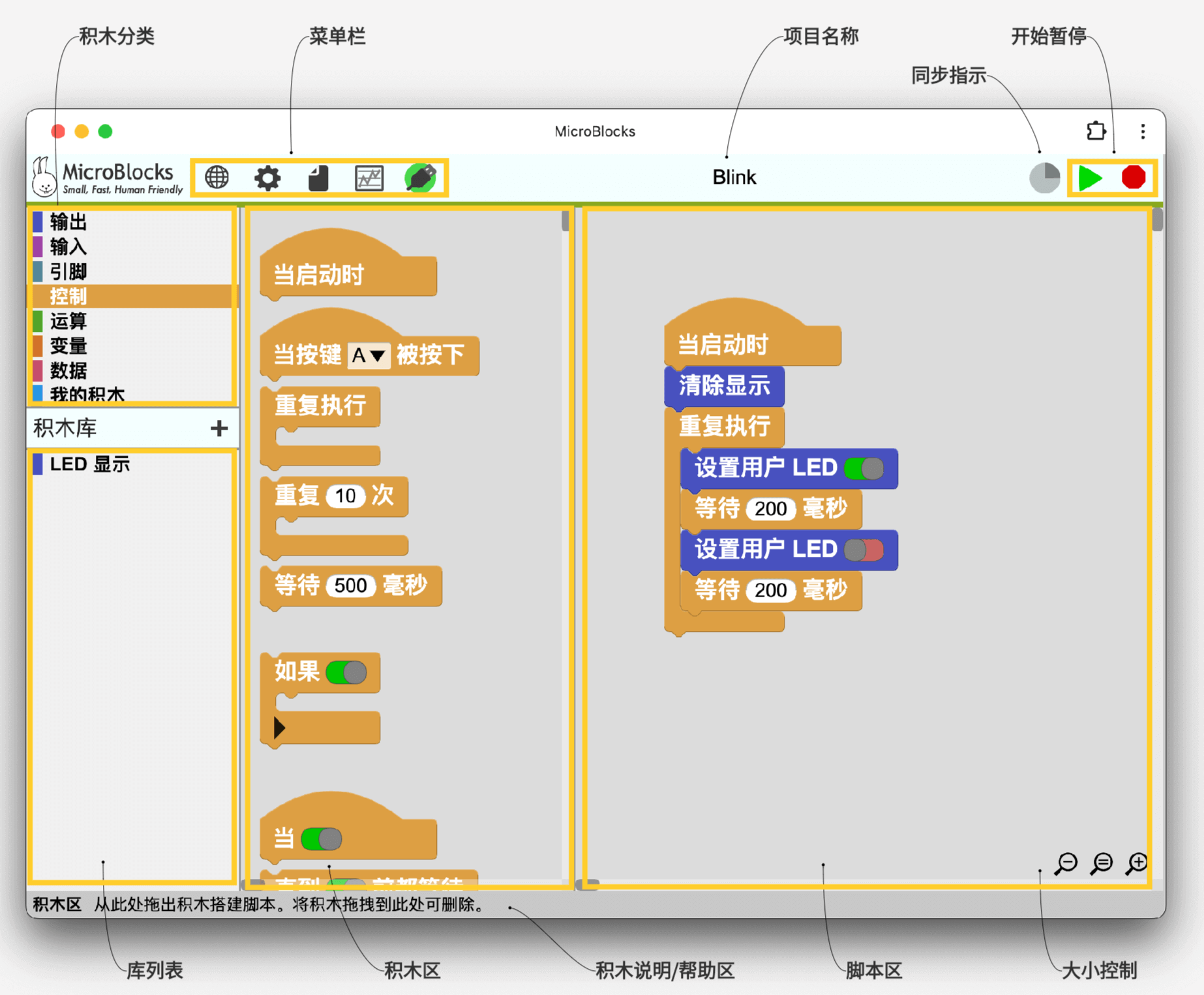Click the extensions puzzle icon
Viewport: 1204px width, 995px height.
coord(1096,131)
